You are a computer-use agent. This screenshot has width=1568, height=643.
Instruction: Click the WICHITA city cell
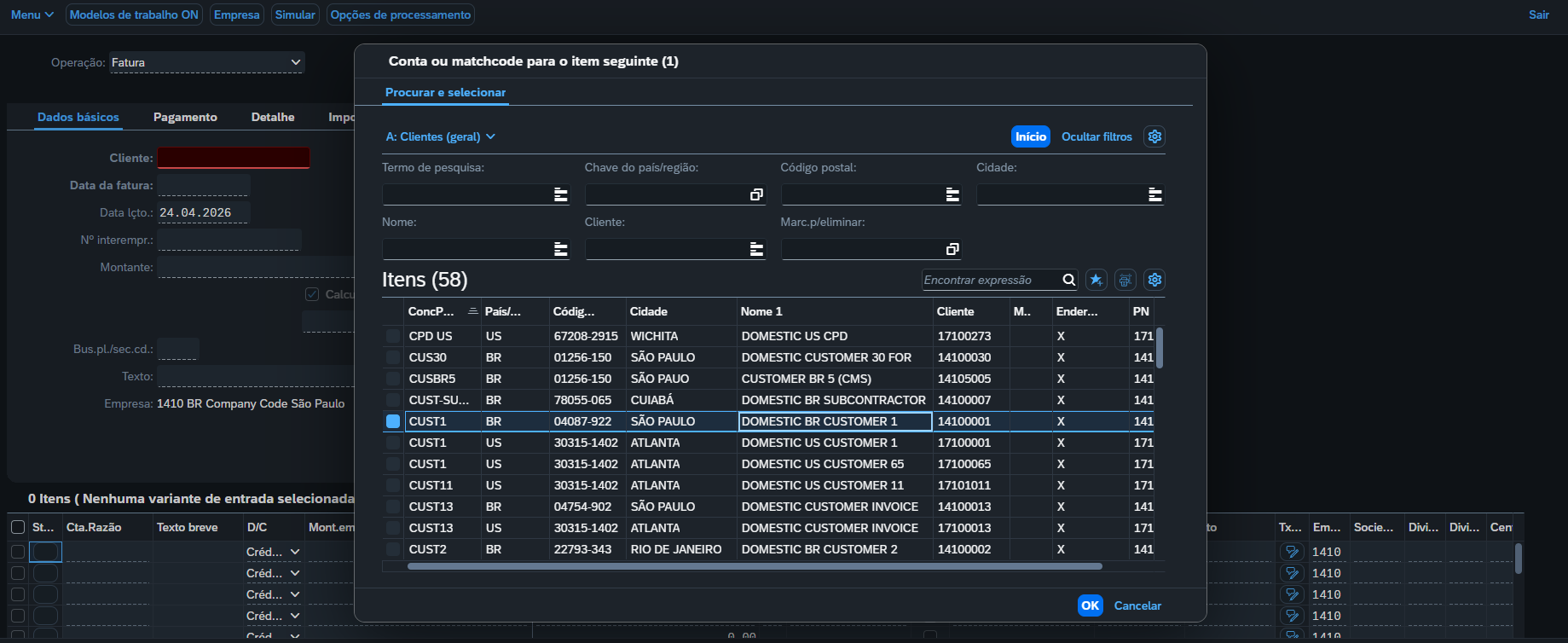682,336
